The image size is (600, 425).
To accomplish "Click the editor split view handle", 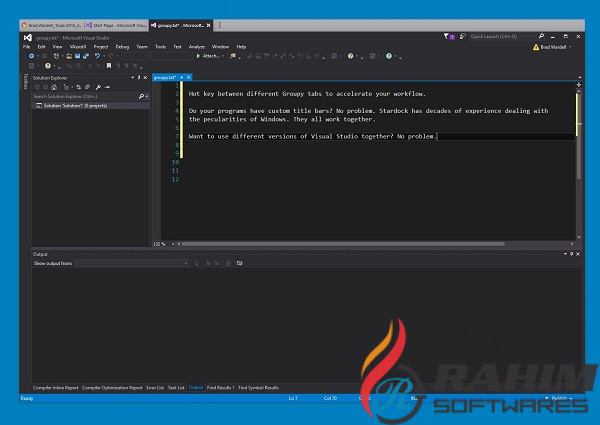I will (579, 85).
